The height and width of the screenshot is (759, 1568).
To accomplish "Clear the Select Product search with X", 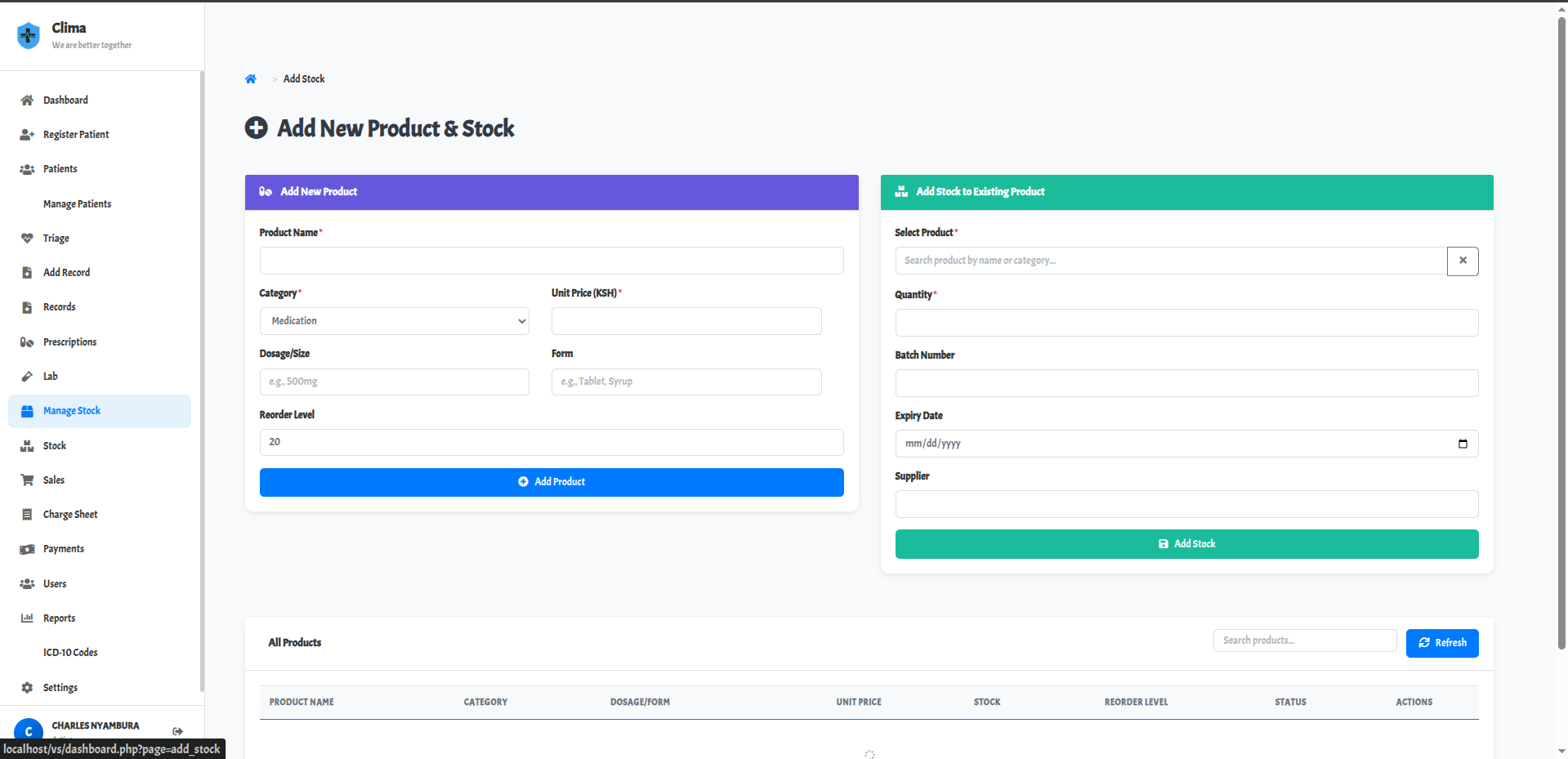I will [x=1462, y=261].
